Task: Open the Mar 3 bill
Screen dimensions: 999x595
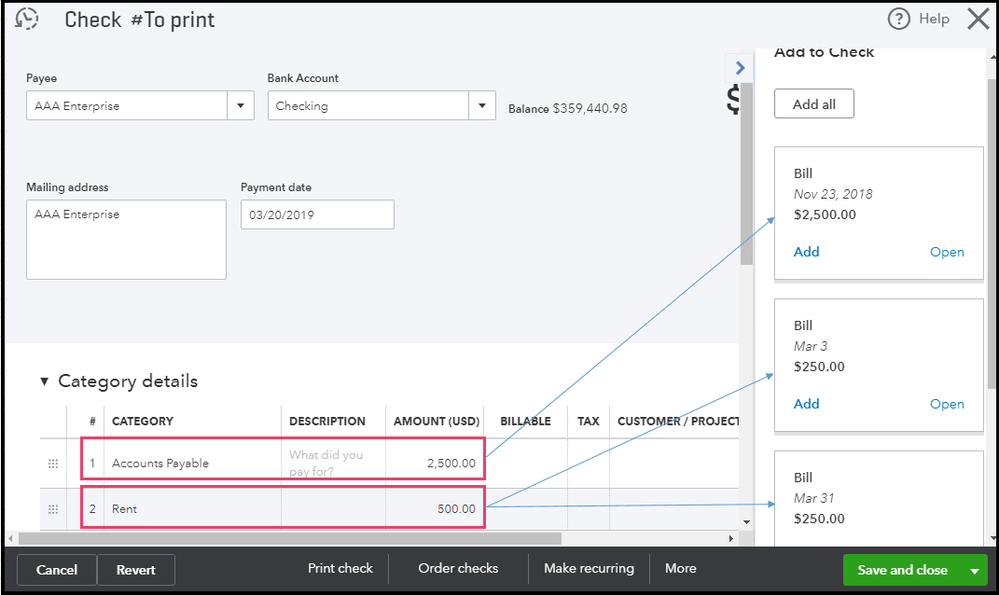Action: pyautogui.click(x=946, y=404)
